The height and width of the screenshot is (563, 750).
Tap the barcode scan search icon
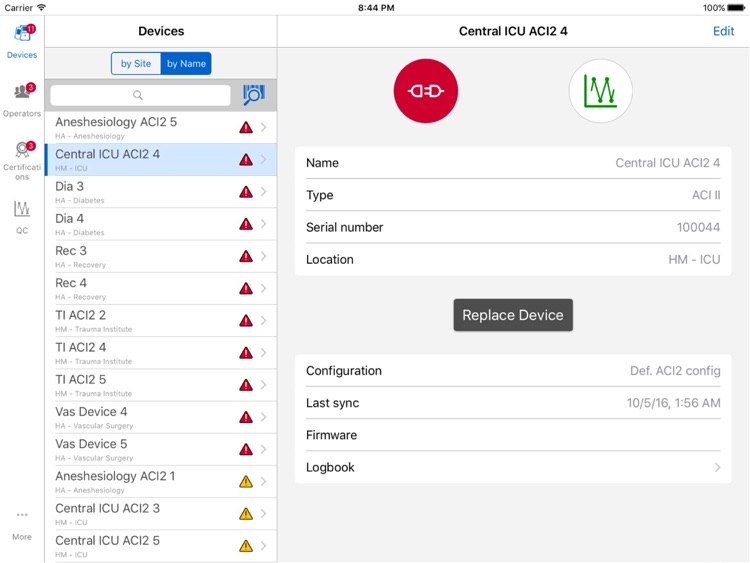[254, 95]
